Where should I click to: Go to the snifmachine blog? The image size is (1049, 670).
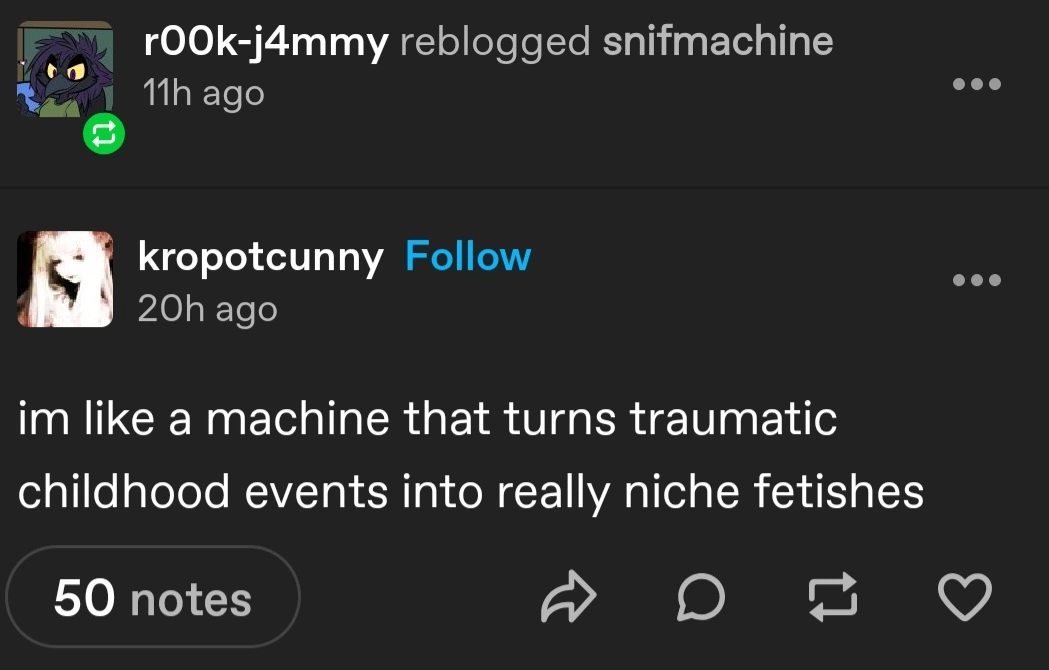click(718, 42)
